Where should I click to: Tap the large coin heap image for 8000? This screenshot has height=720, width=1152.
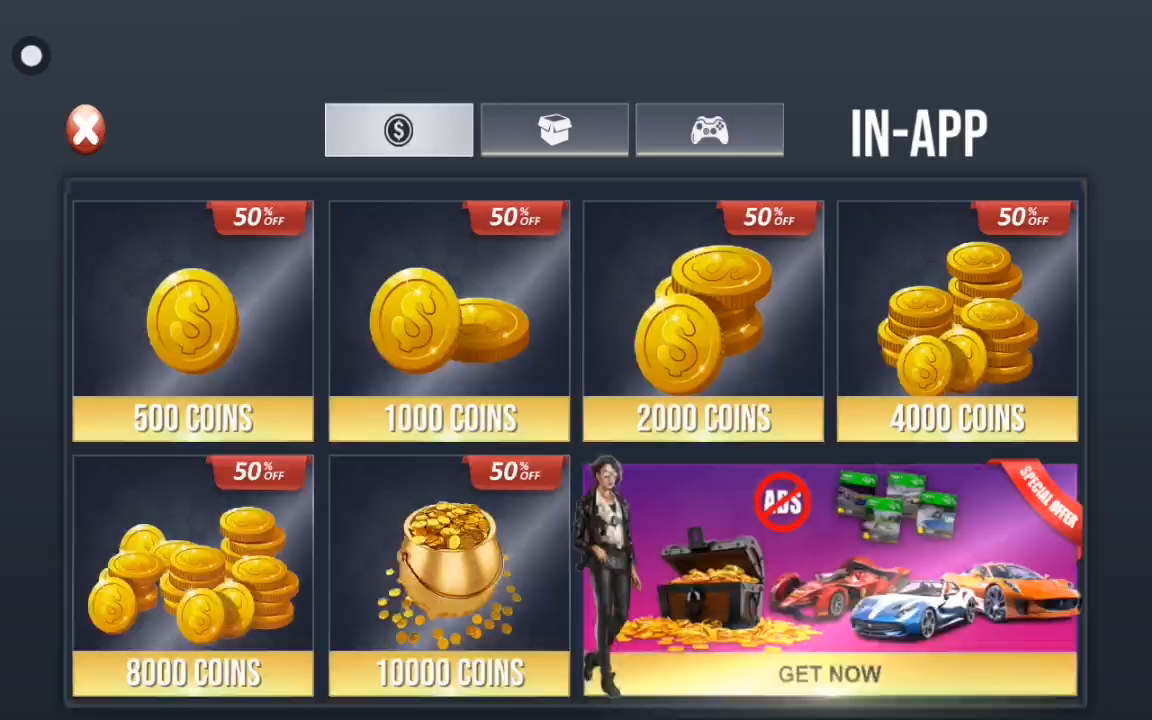pos(193,575)
